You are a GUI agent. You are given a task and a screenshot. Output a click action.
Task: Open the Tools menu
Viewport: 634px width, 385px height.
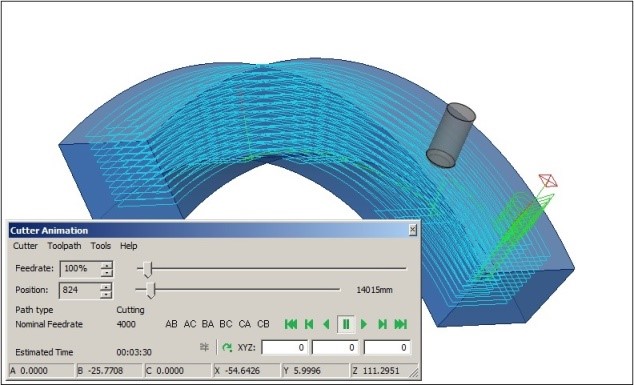[x=101, y=246]
